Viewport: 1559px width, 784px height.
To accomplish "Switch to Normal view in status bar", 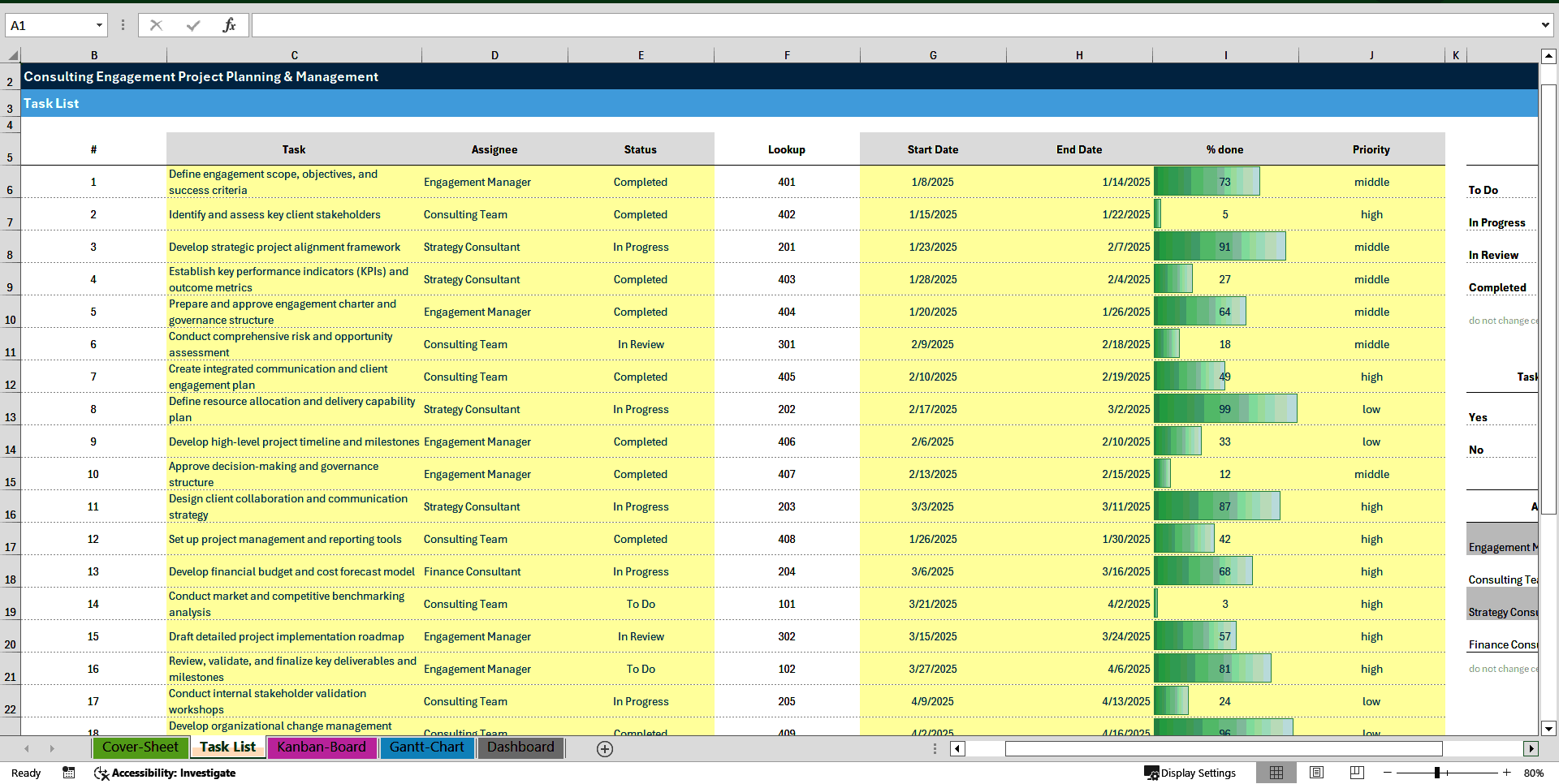I will 1276,773.
